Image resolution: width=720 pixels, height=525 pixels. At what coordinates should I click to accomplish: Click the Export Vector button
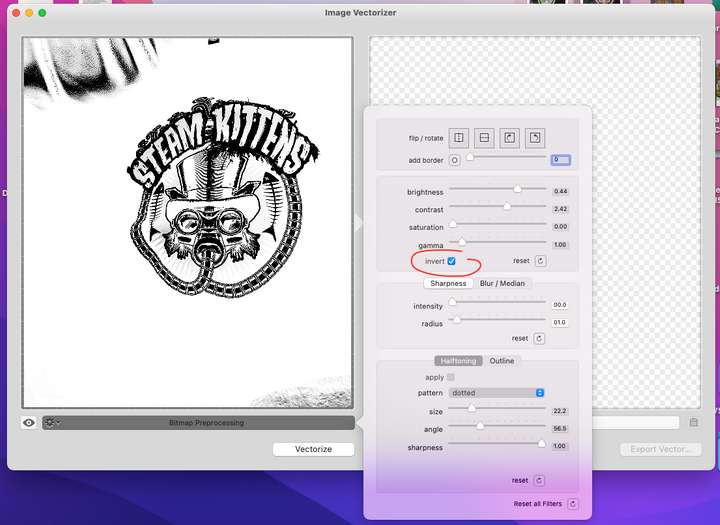[661, 449]
